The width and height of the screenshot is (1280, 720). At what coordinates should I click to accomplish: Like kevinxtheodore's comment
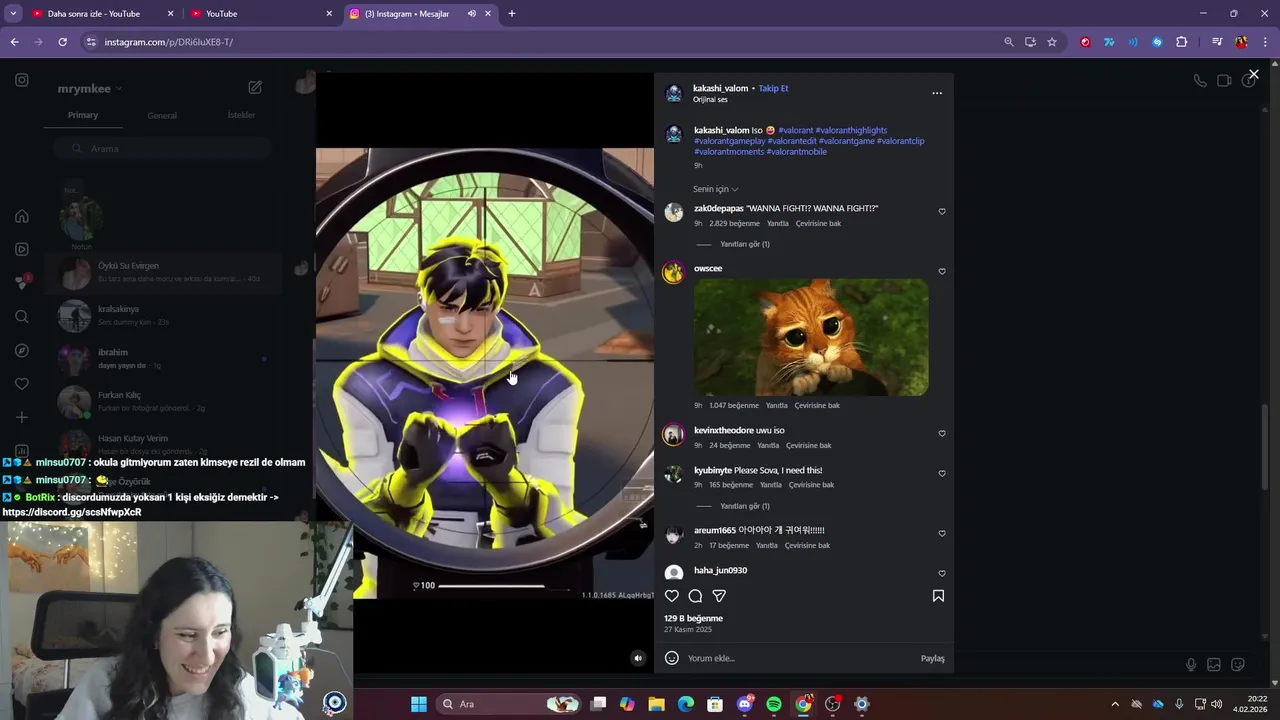(942, 434)
